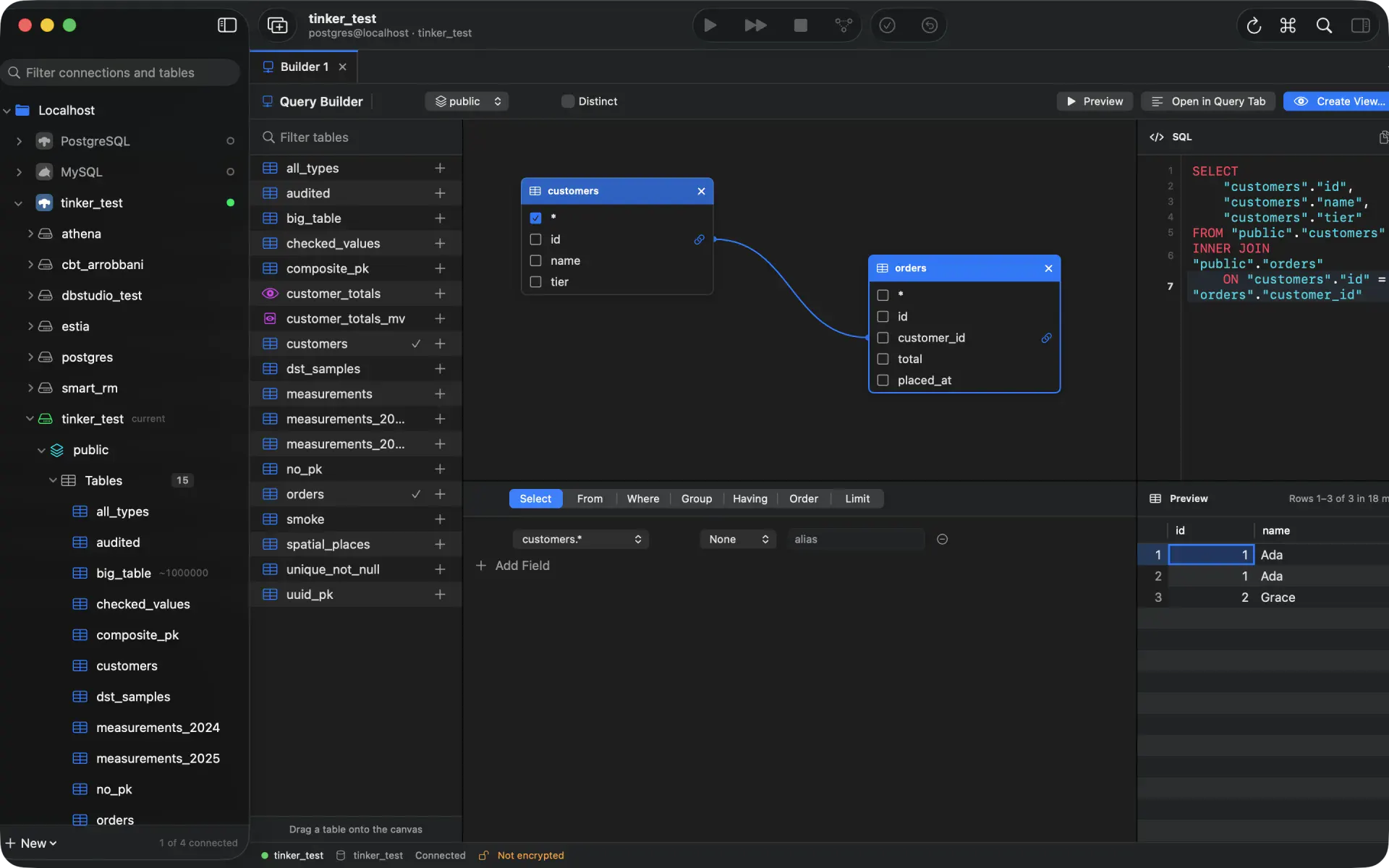Screen dimensions: 1389x868
Task: Click the run-all fast forward icon
Action: (x=755, y=25)
